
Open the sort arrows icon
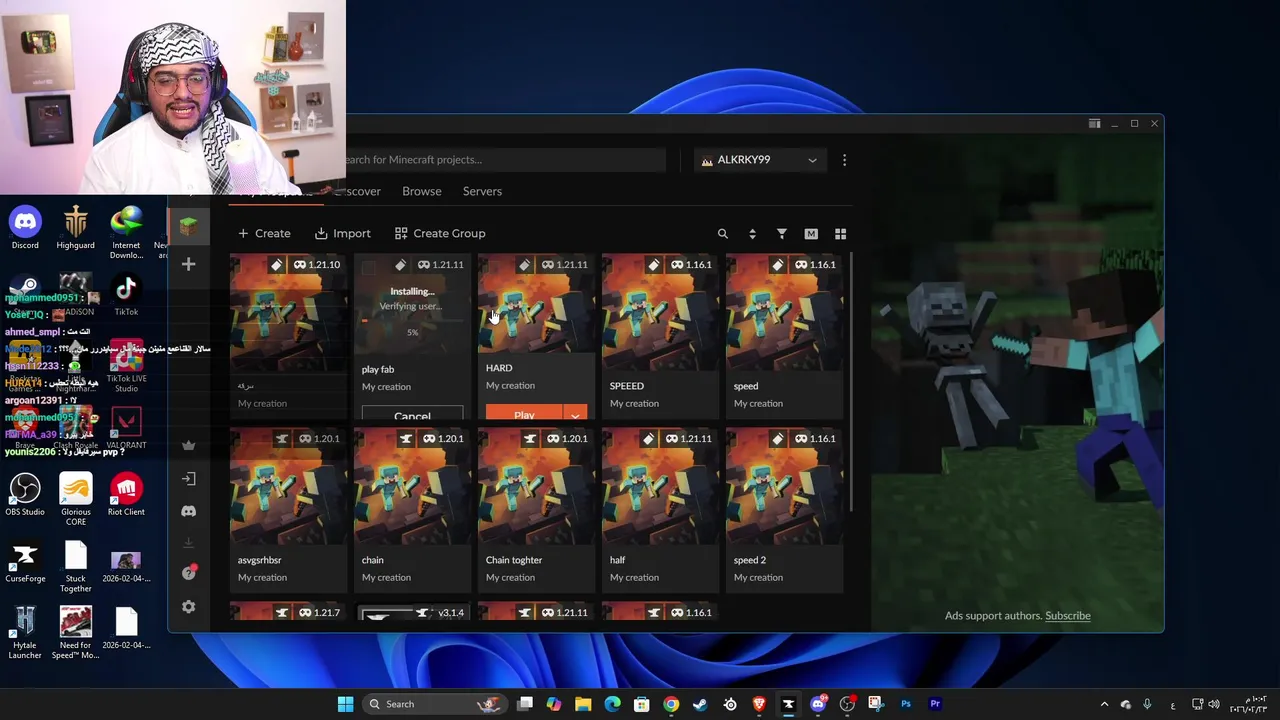[752, 234]
